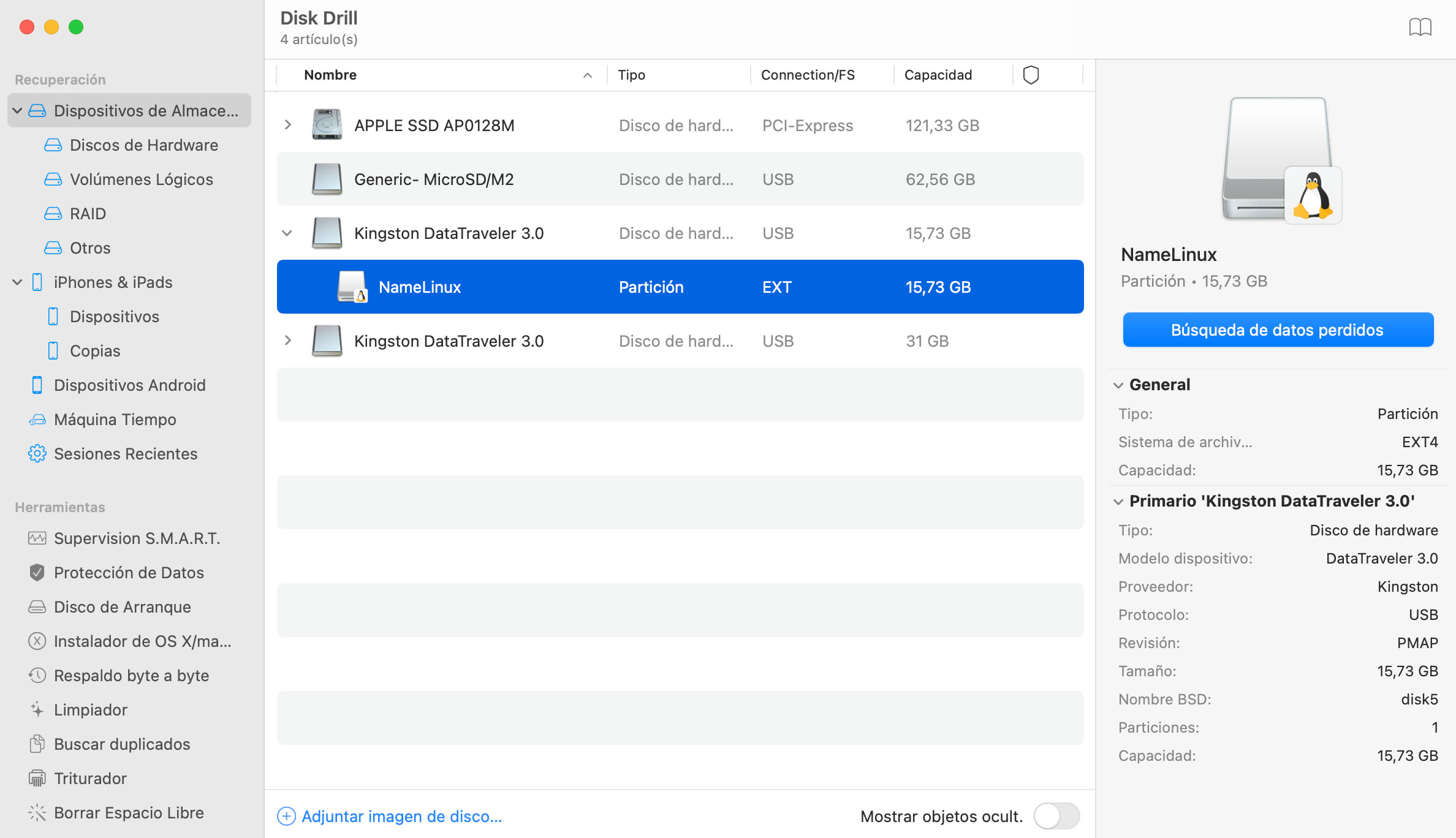
Task: Toggle Mostrar objetos ocult. switch
Action: tap(1056, 816)
